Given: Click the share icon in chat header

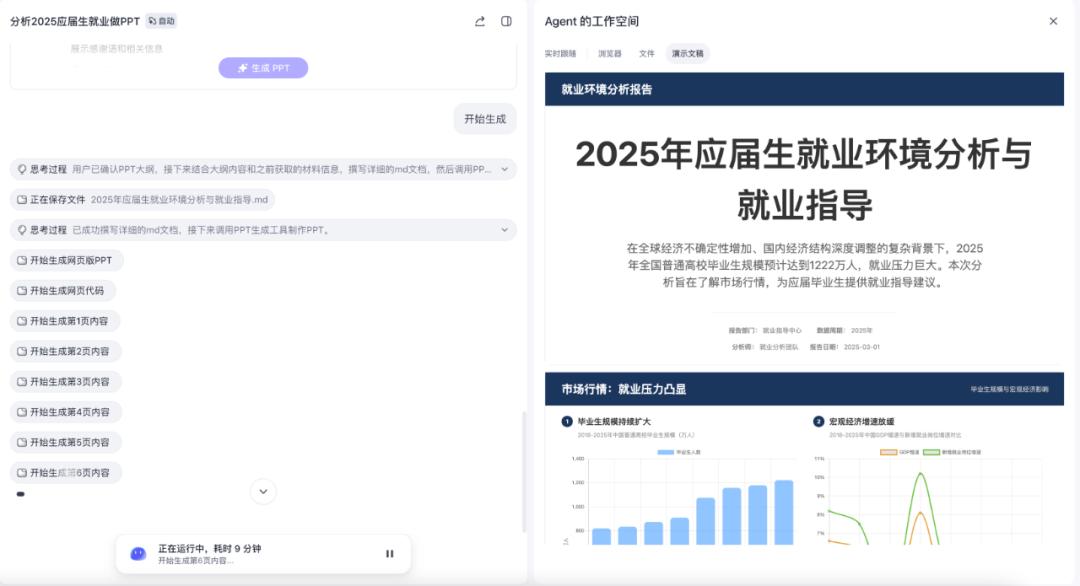Looking at the screenshot, I should (480, 21).
